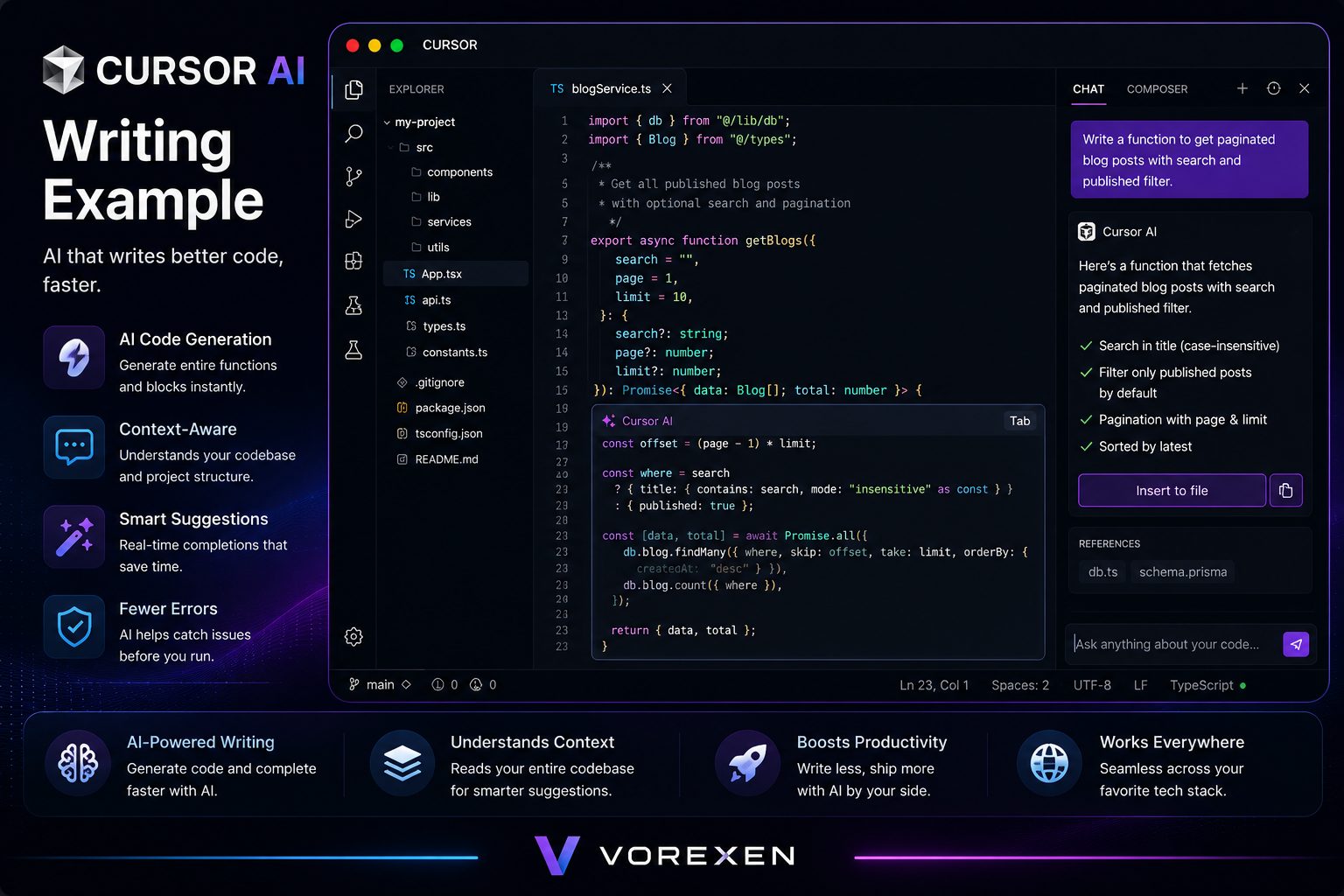
Task: Expand the lib folder
Action: [426, 197]
